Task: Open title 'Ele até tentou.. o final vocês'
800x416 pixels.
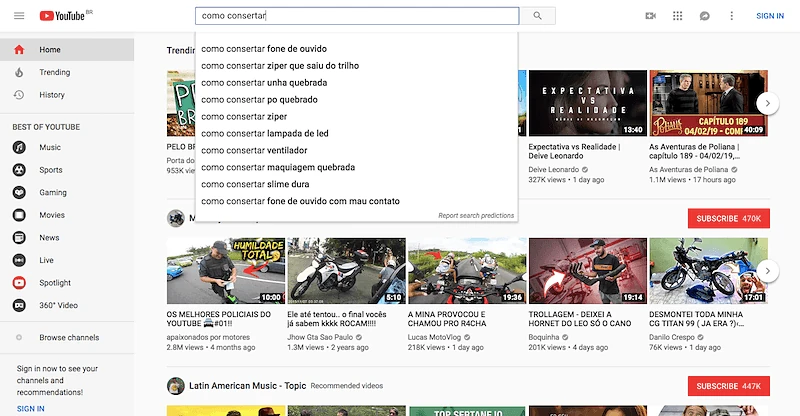Action: pyautogui.click(x=337, y=319)
